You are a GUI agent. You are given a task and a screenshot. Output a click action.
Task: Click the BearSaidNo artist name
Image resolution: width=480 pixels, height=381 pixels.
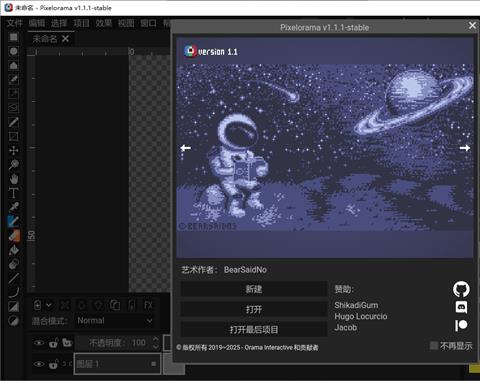[x=245, y=270]
